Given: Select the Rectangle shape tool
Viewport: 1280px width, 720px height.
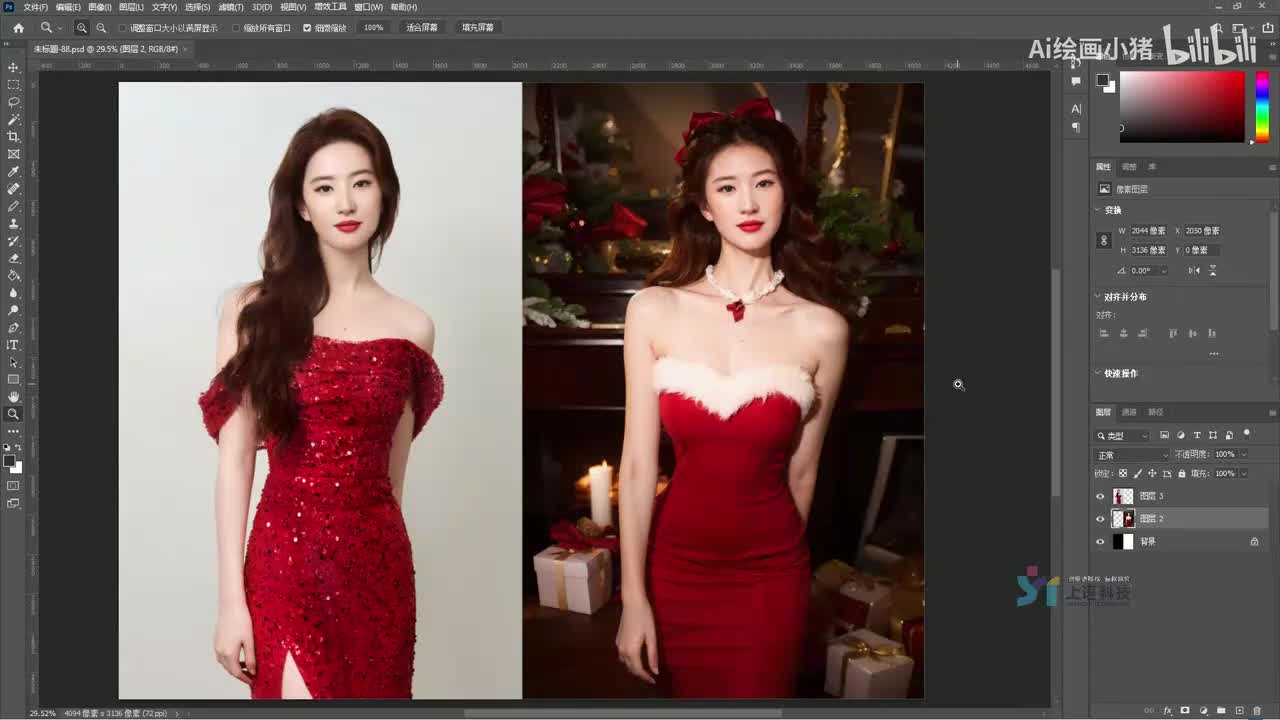Looking at the screenshot, I should click(13, 379).
